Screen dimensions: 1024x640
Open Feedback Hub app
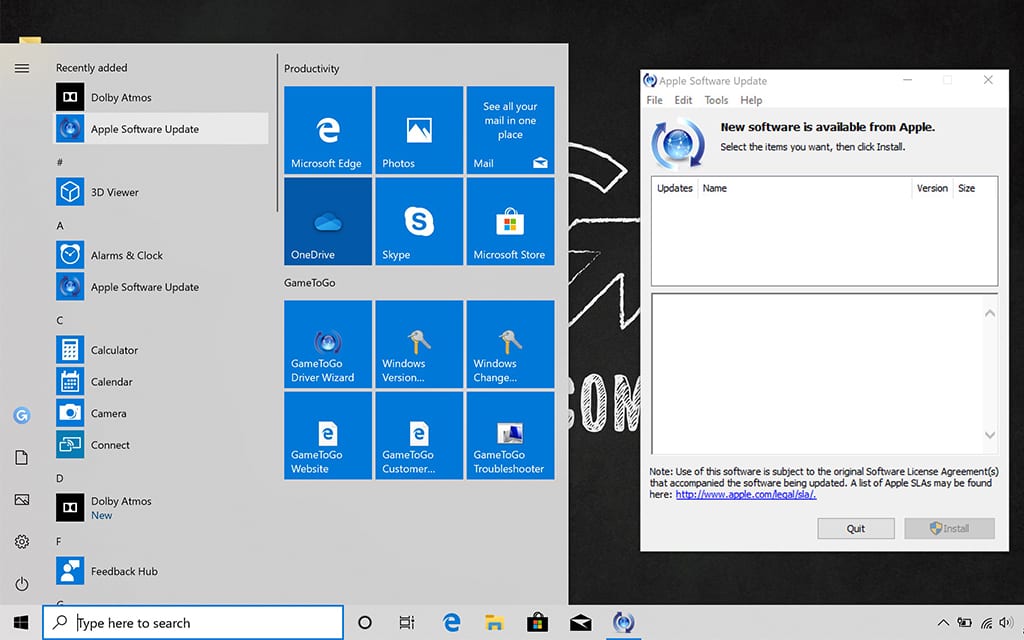161,571
